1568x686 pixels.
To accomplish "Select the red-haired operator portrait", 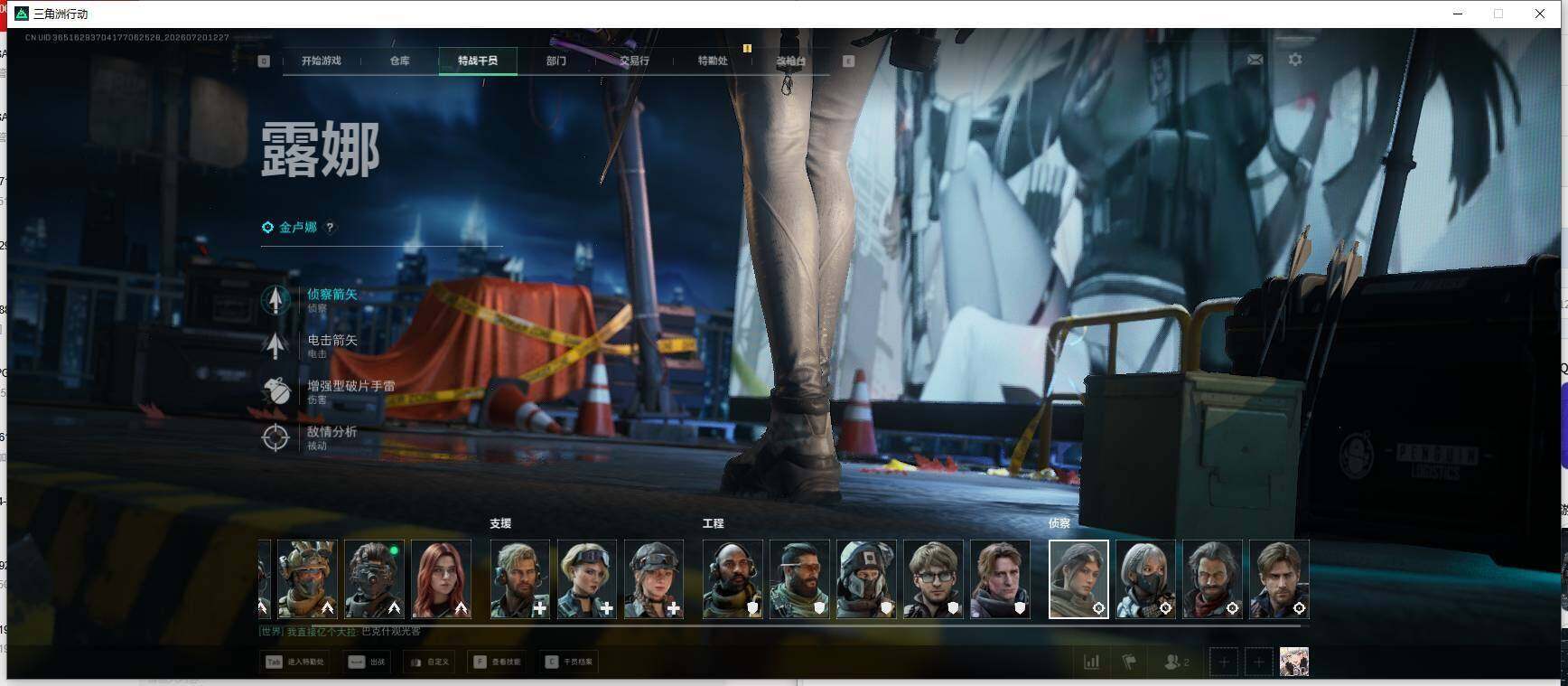I will point(442,579).
